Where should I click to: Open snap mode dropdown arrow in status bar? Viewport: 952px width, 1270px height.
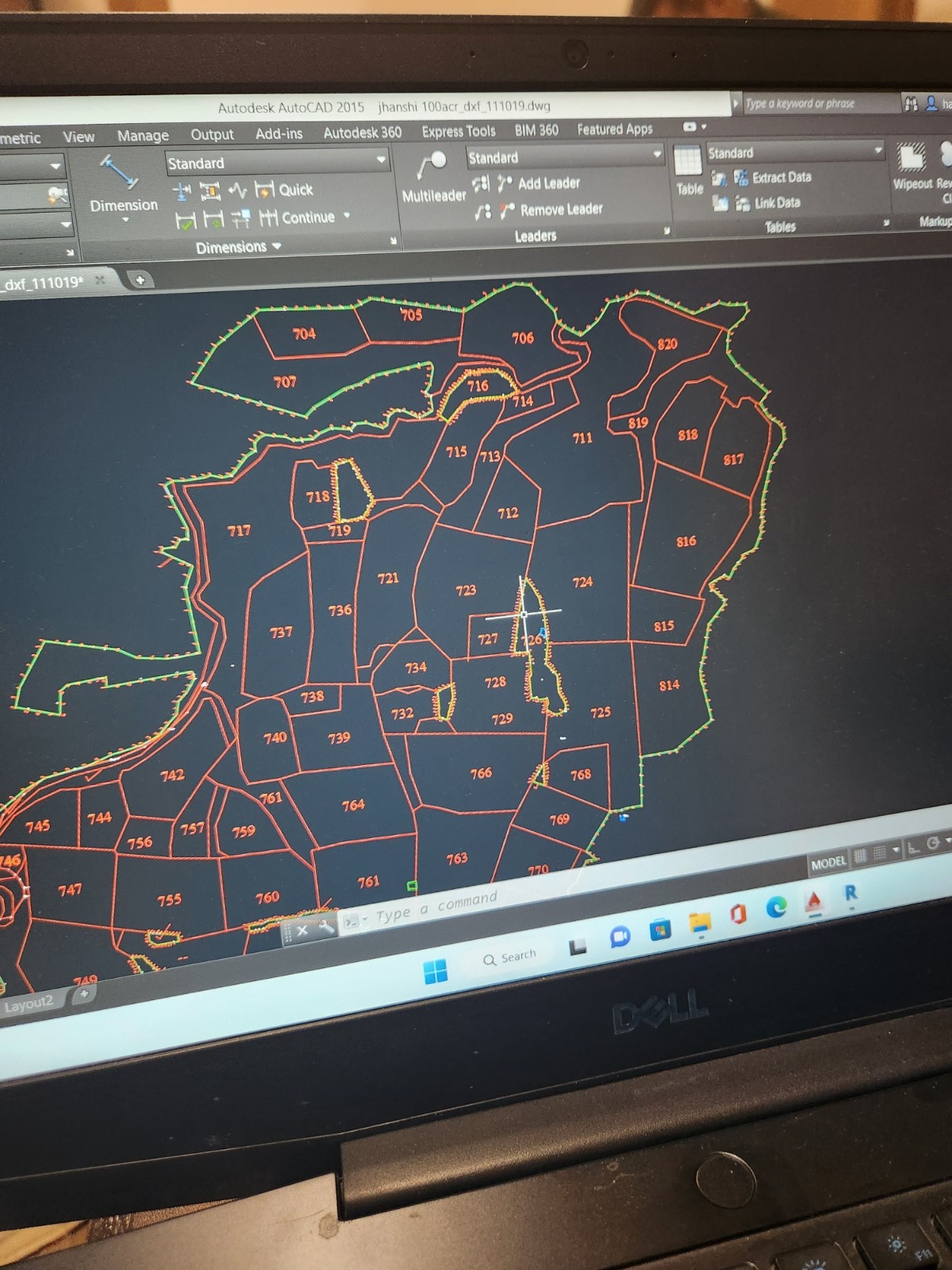click(x=896, y=850)
